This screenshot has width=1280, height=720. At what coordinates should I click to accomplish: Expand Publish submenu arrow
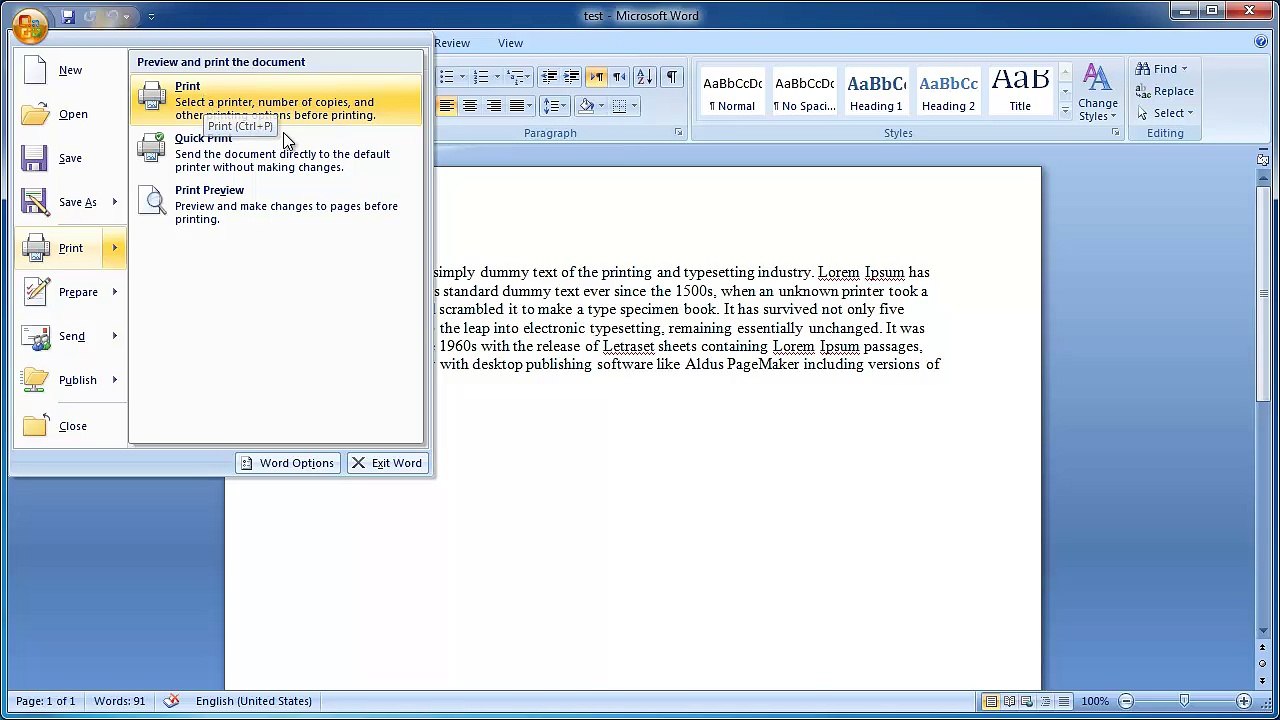114,380
